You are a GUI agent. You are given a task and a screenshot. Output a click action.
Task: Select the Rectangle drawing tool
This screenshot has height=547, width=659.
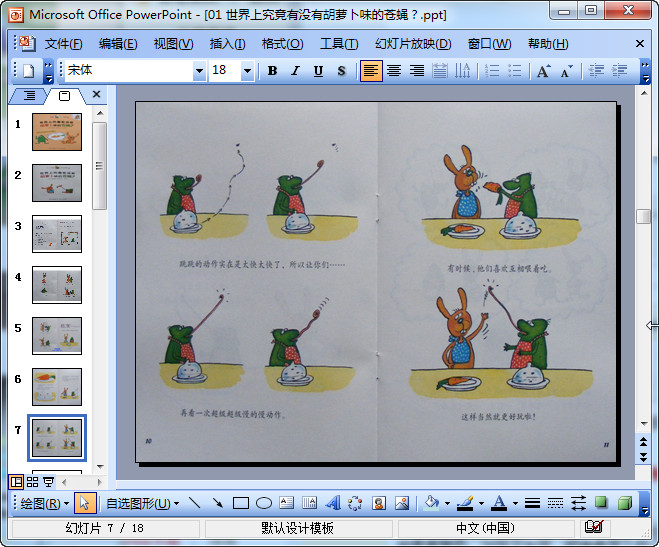click(x=240, y=503)
